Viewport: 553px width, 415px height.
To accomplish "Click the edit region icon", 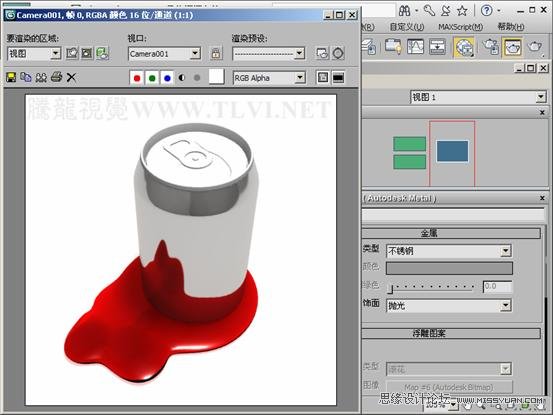I will pyautogui.click(x=72, y=53).
